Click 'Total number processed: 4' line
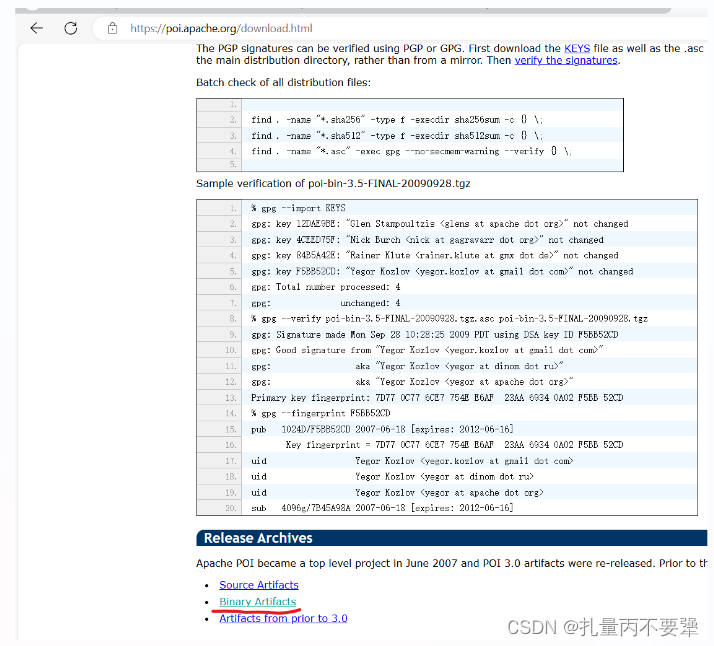 coord(326,287)
